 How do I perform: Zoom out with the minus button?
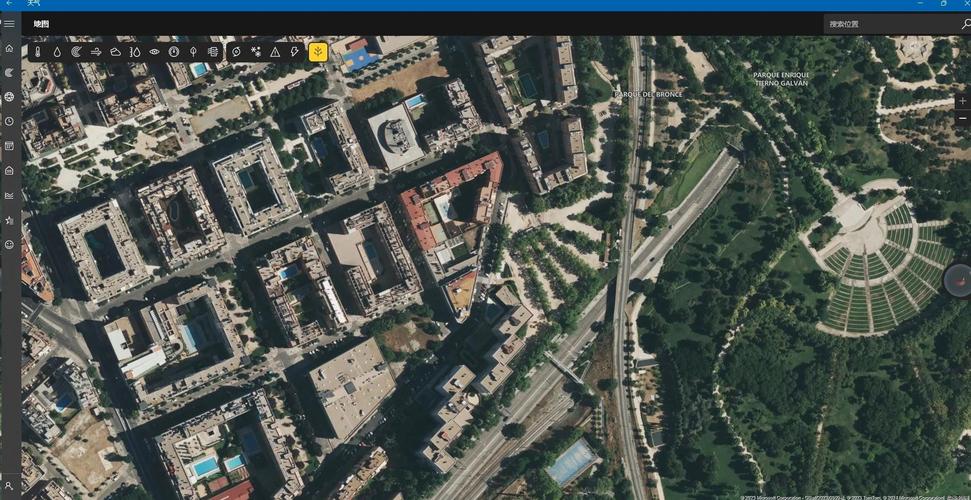(962, 118)
